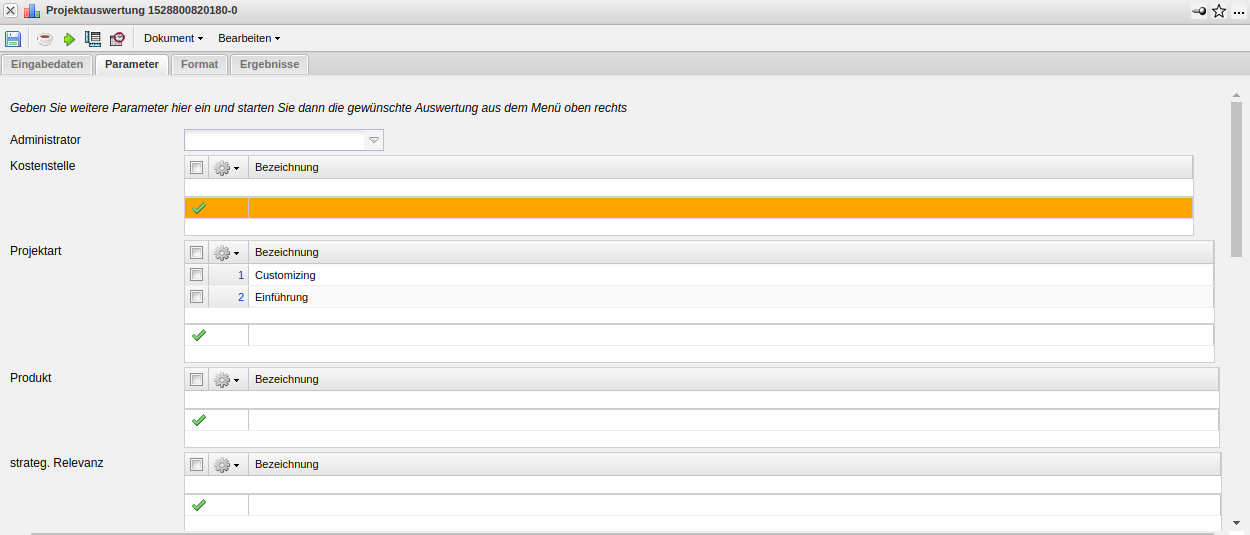Open the Dokument dropdown menu
Screen dimensions: 1250x535
pos(173,39)
